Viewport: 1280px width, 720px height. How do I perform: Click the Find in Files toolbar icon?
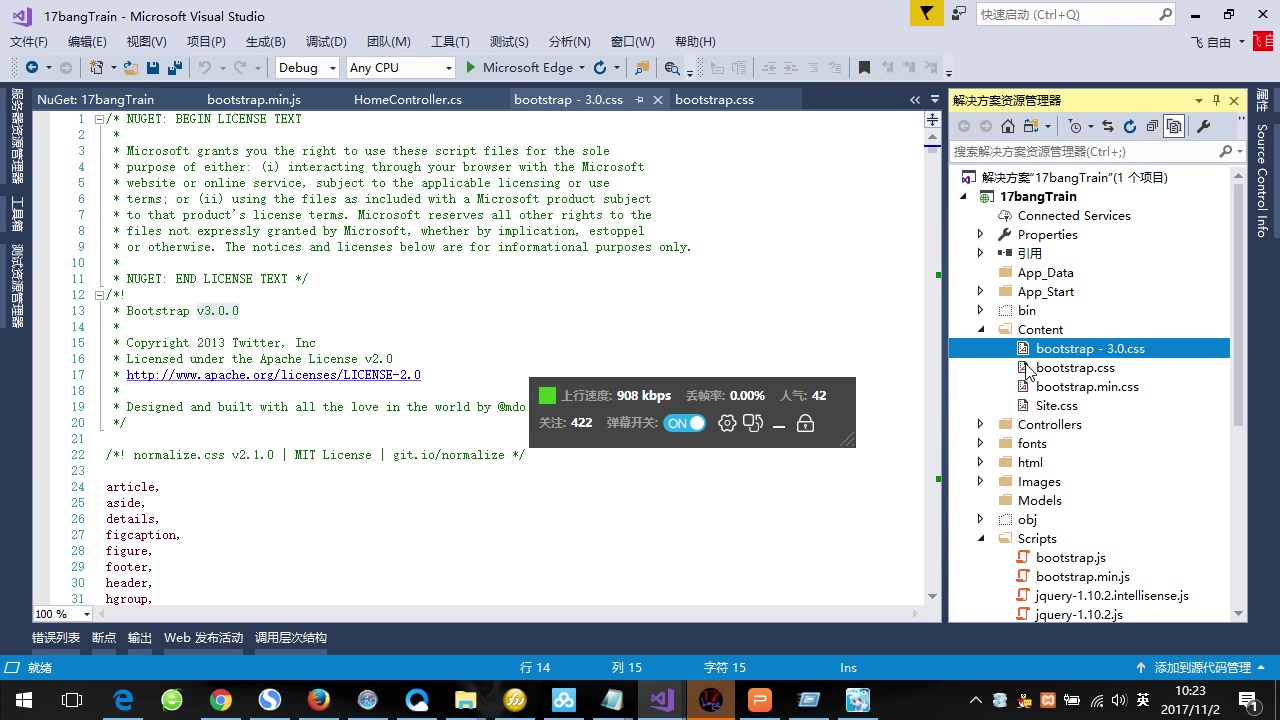click(672, 68)
